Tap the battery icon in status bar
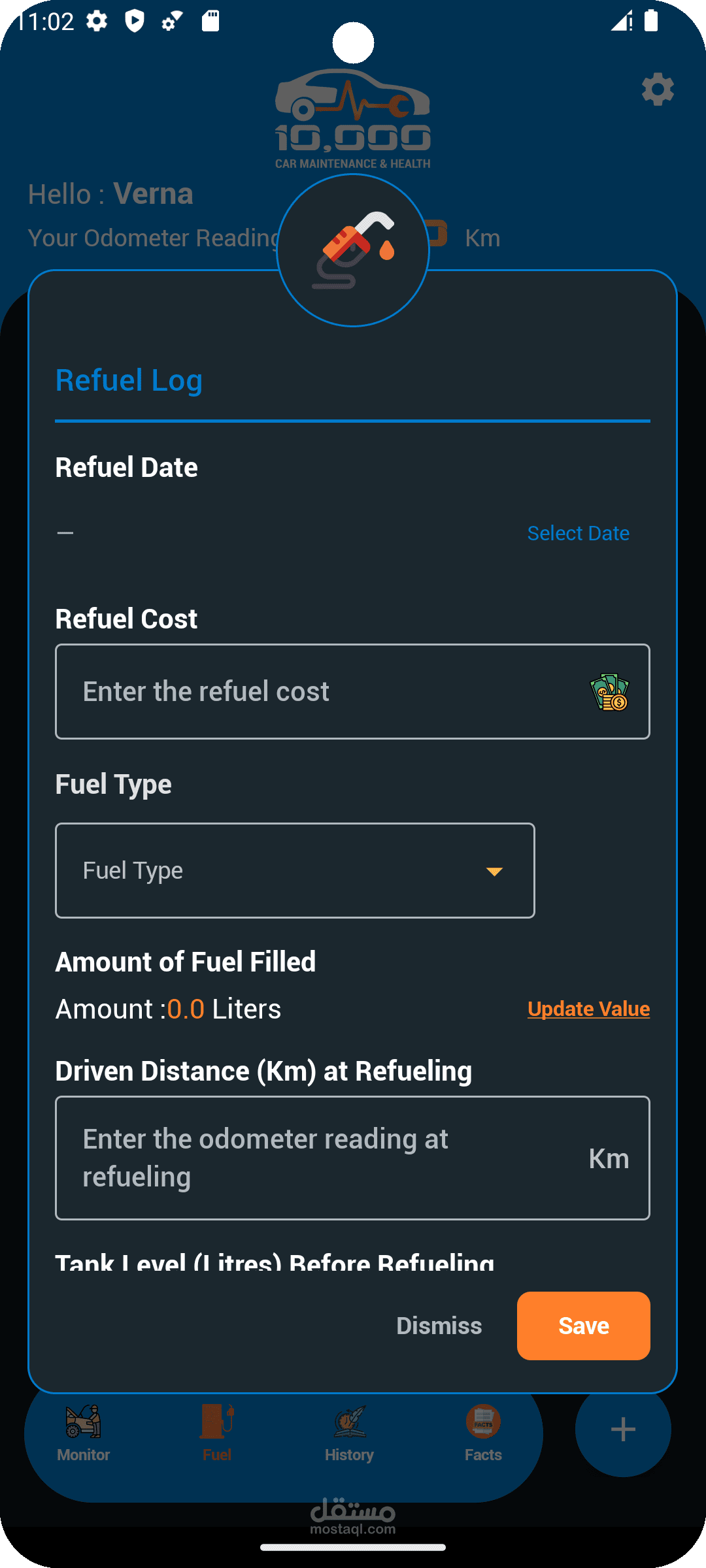This screenshot has height=1568, width=706. (x=651, y=21)
